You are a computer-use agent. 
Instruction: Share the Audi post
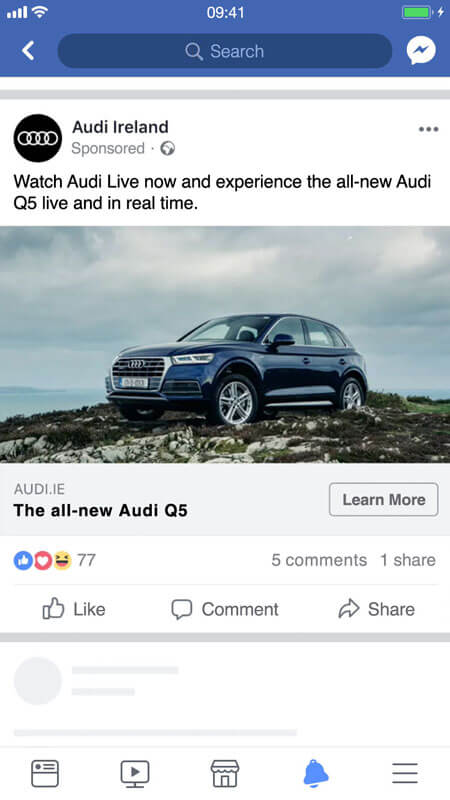pyautogui.click(x=377, y=609)
